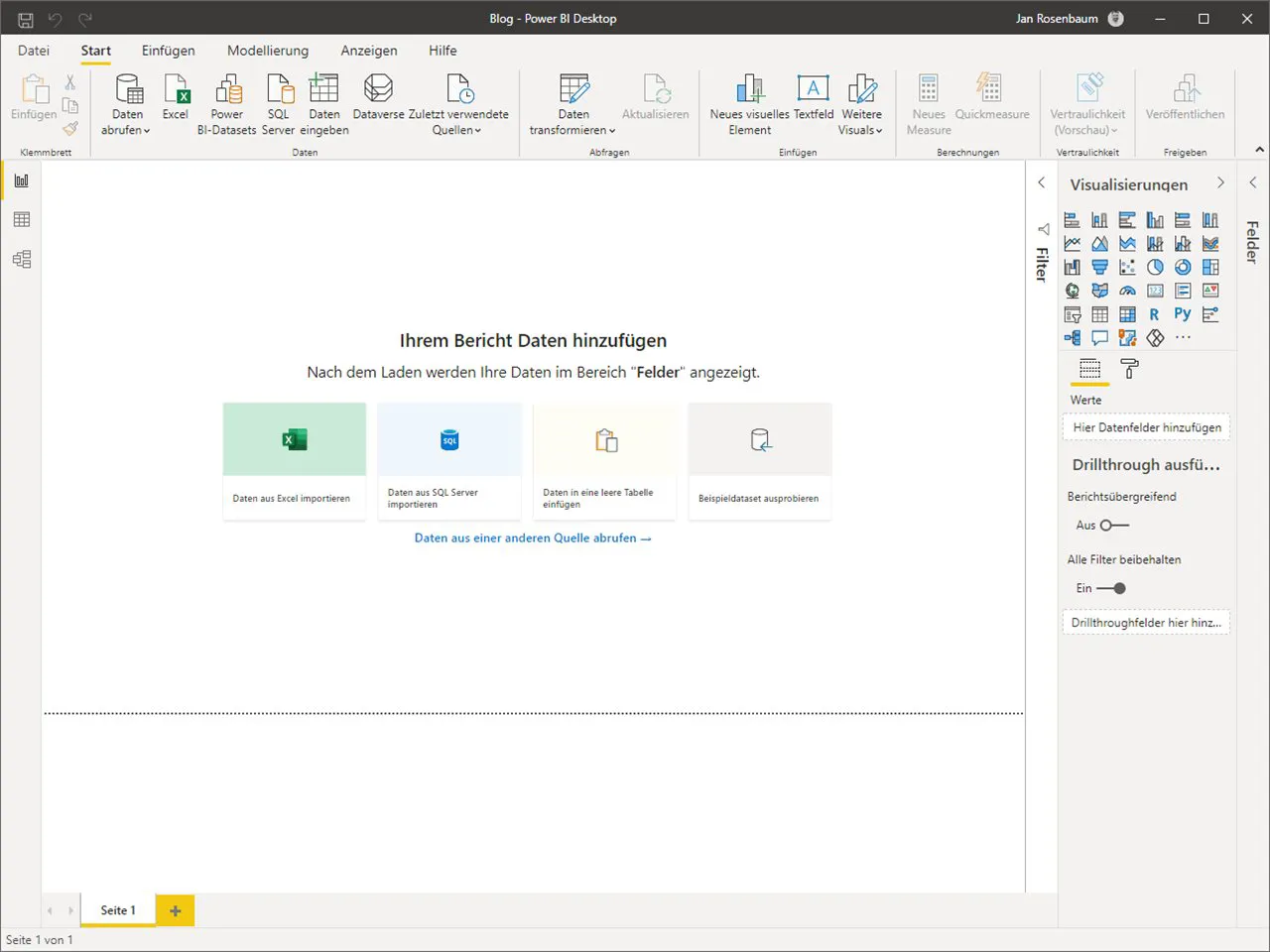Click the Drillthroughfelder hier hinzufügen well
Image resolution: width=1270 pixels, height=952 pixels.
[x=1146, y=623]
